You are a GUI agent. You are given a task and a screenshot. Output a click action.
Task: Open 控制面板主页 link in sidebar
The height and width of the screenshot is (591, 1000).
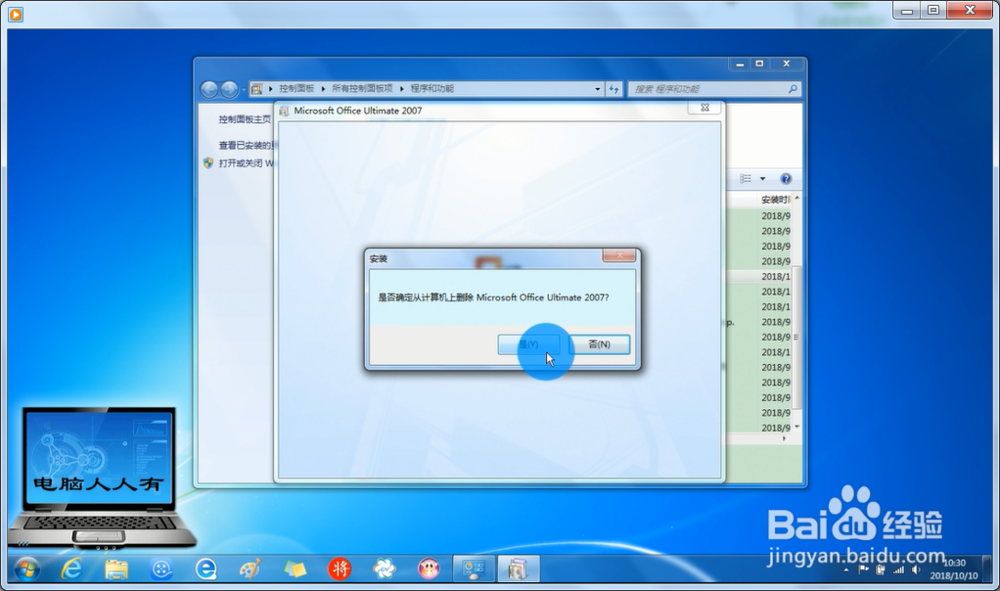click(245, 119)
